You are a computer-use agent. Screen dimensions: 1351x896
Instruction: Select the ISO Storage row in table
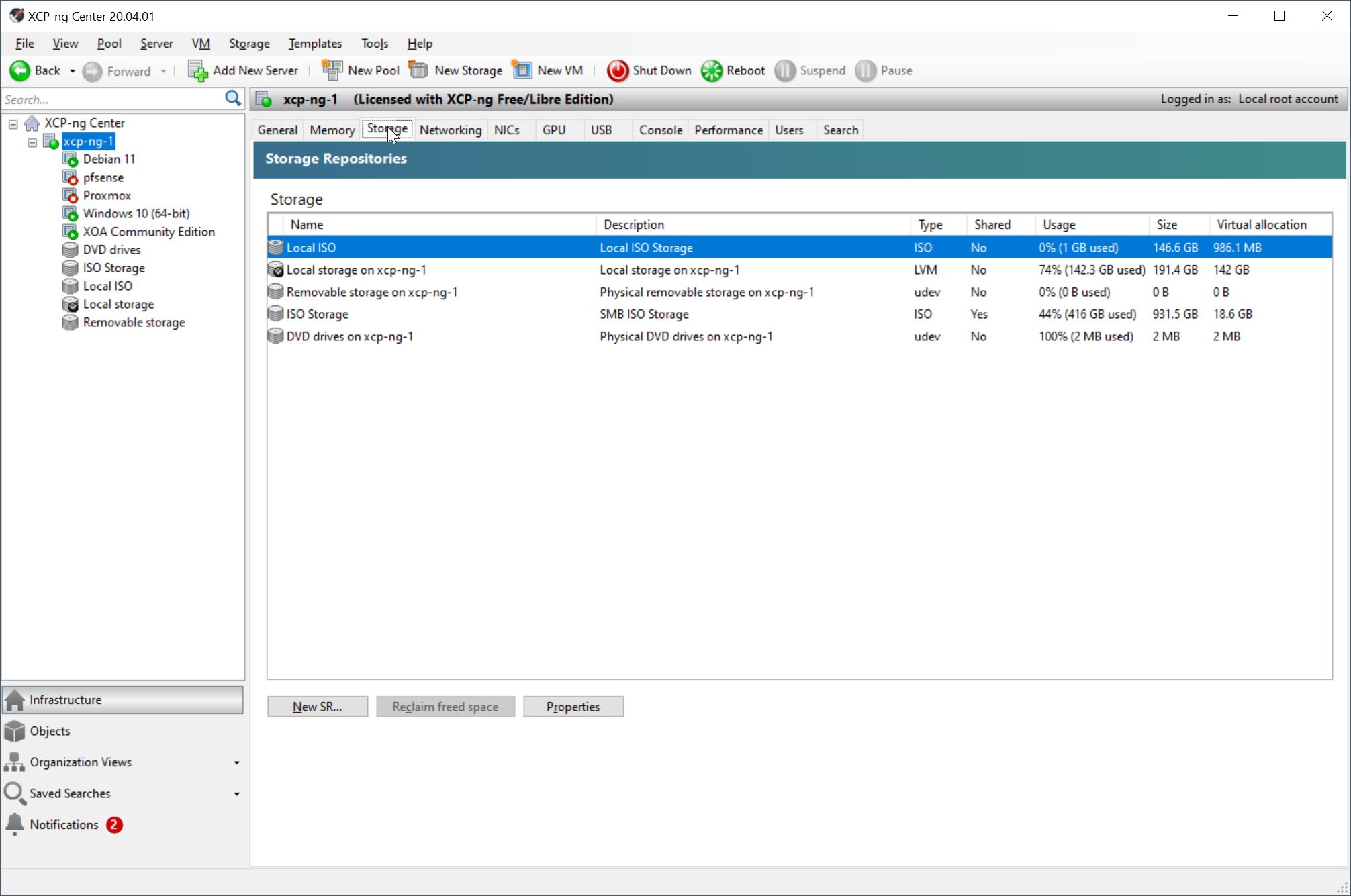tap(317, 314)
